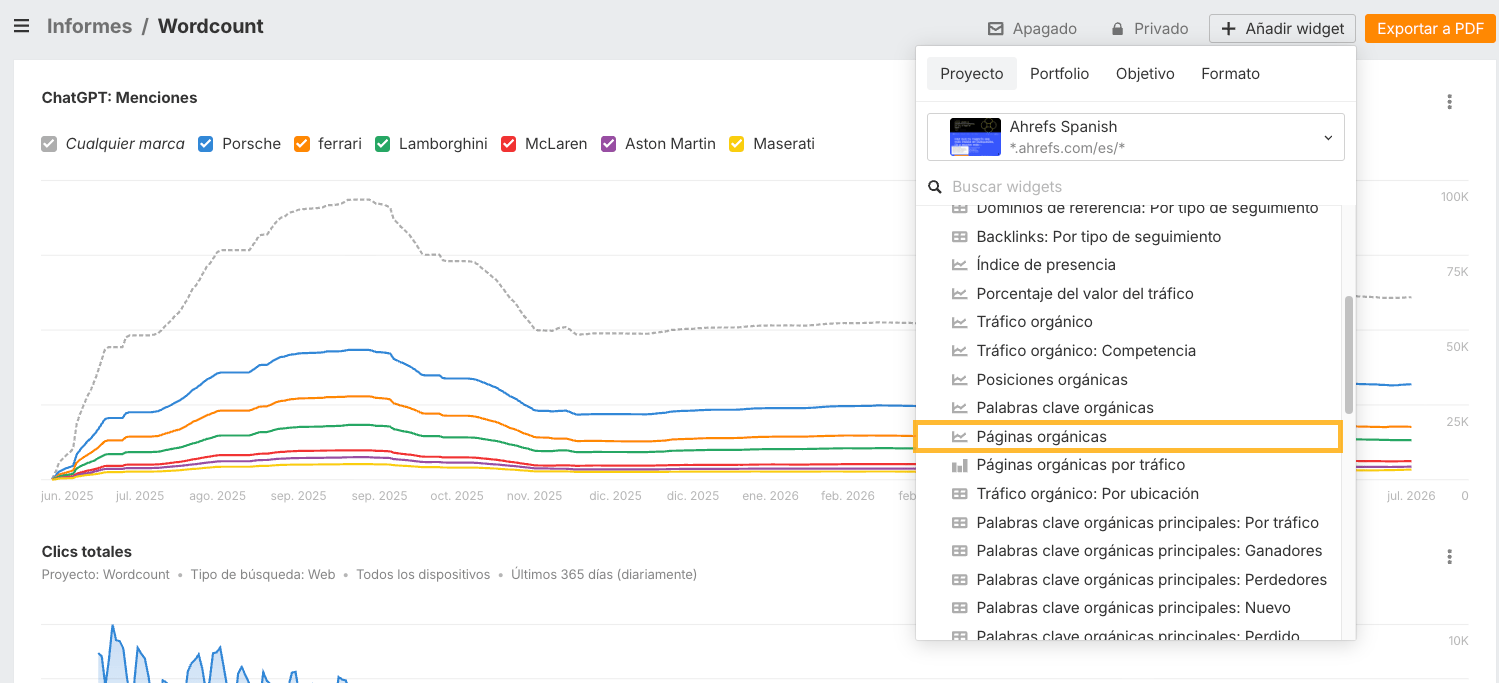Select the Índice de presencia widget
1499x683 pixels.
point(1127,265)
